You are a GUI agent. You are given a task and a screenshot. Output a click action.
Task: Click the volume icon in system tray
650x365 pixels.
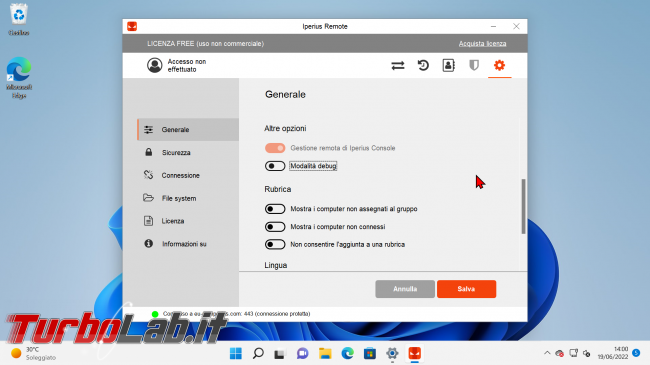pyautogui.click(x=587, y=353)
